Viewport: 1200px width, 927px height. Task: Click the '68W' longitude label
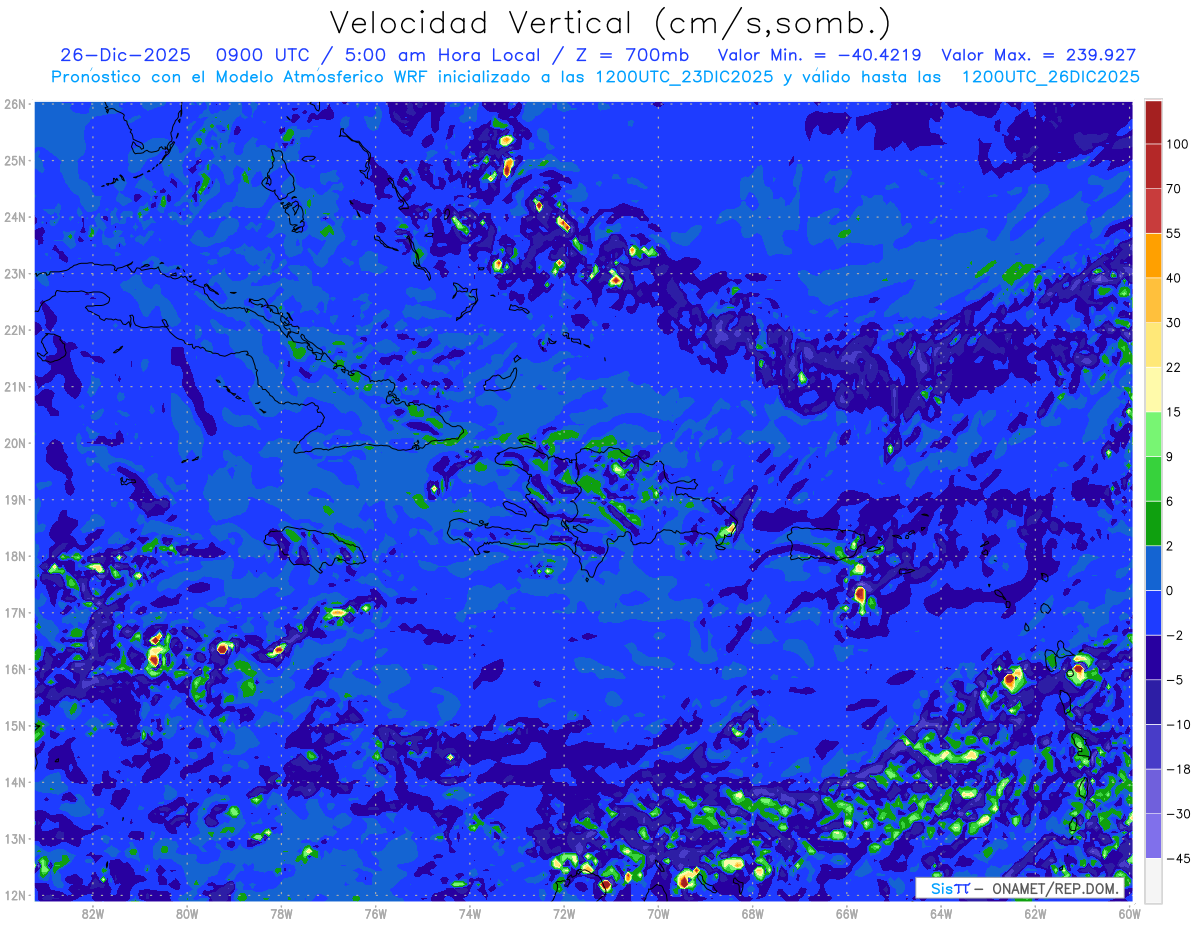[752, 913]
